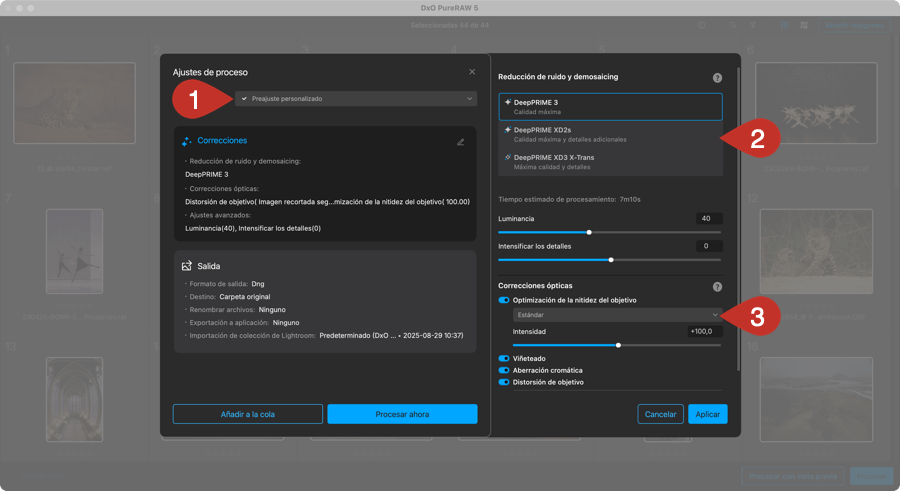900x491 pixels.
Task: Select the seascape thumbnail number 18
Action: click(x=816, y=400)
